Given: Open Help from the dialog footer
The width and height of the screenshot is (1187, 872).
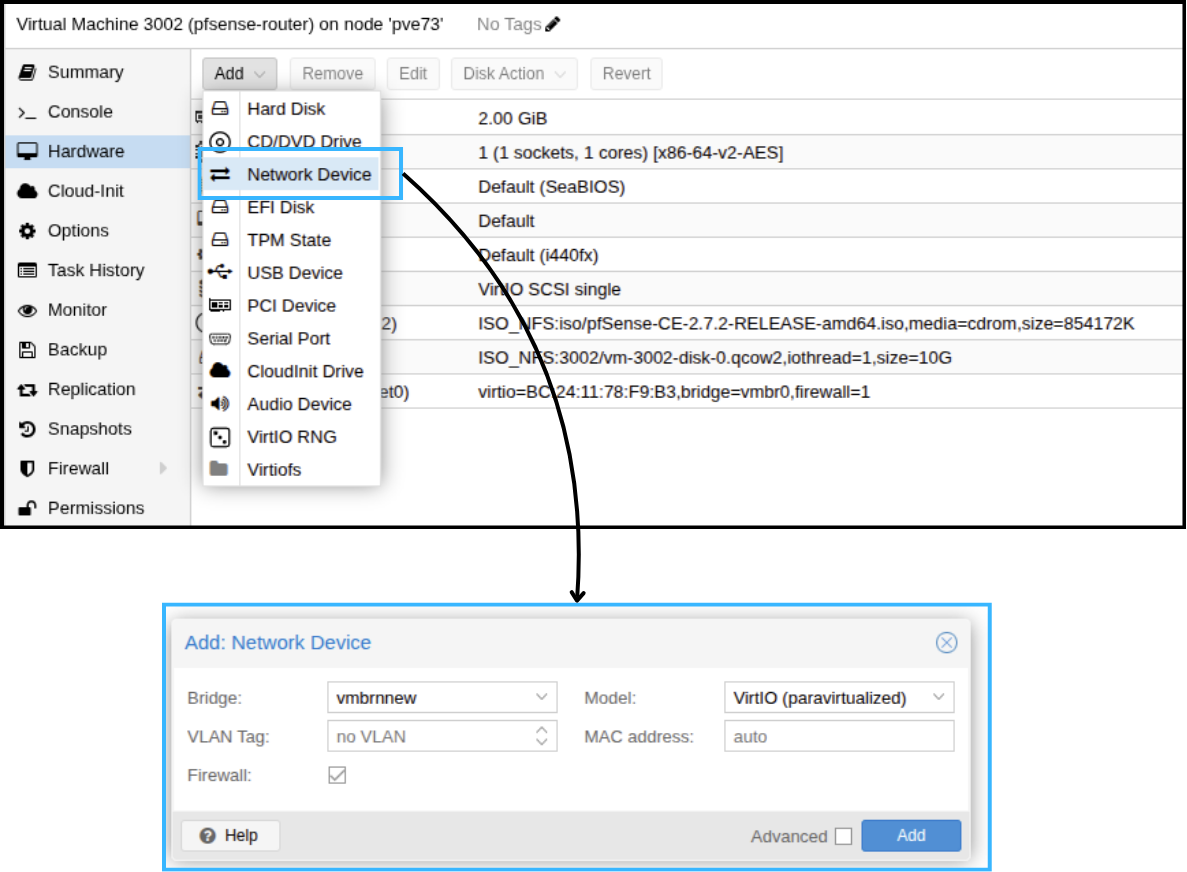Looking at the screenshot, I should tap(230, 835).
